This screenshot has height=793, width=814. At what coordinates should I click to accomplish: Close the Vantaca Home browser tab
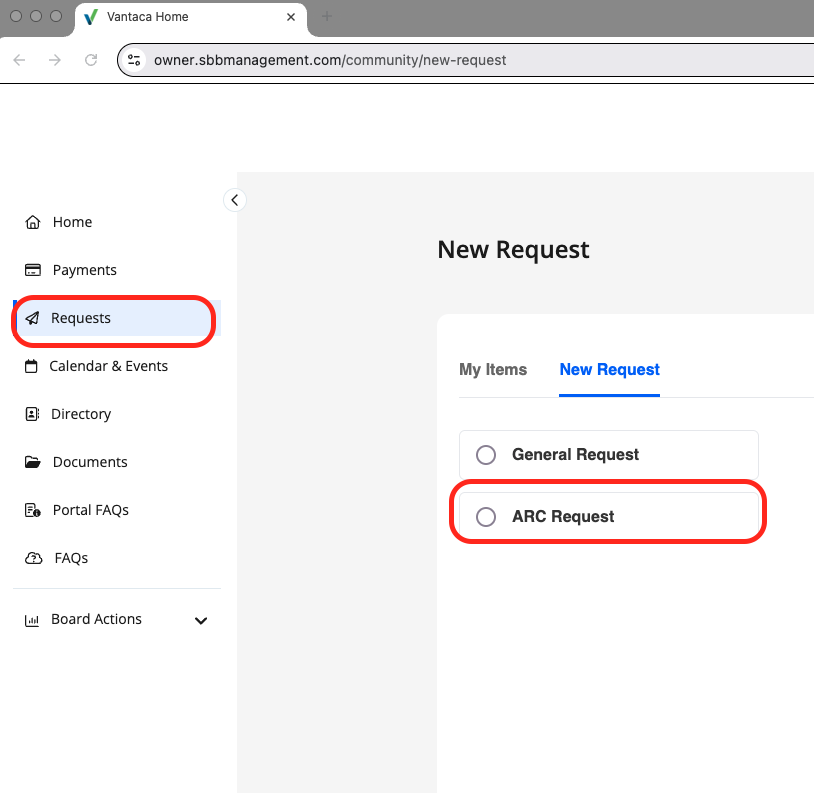292,17
